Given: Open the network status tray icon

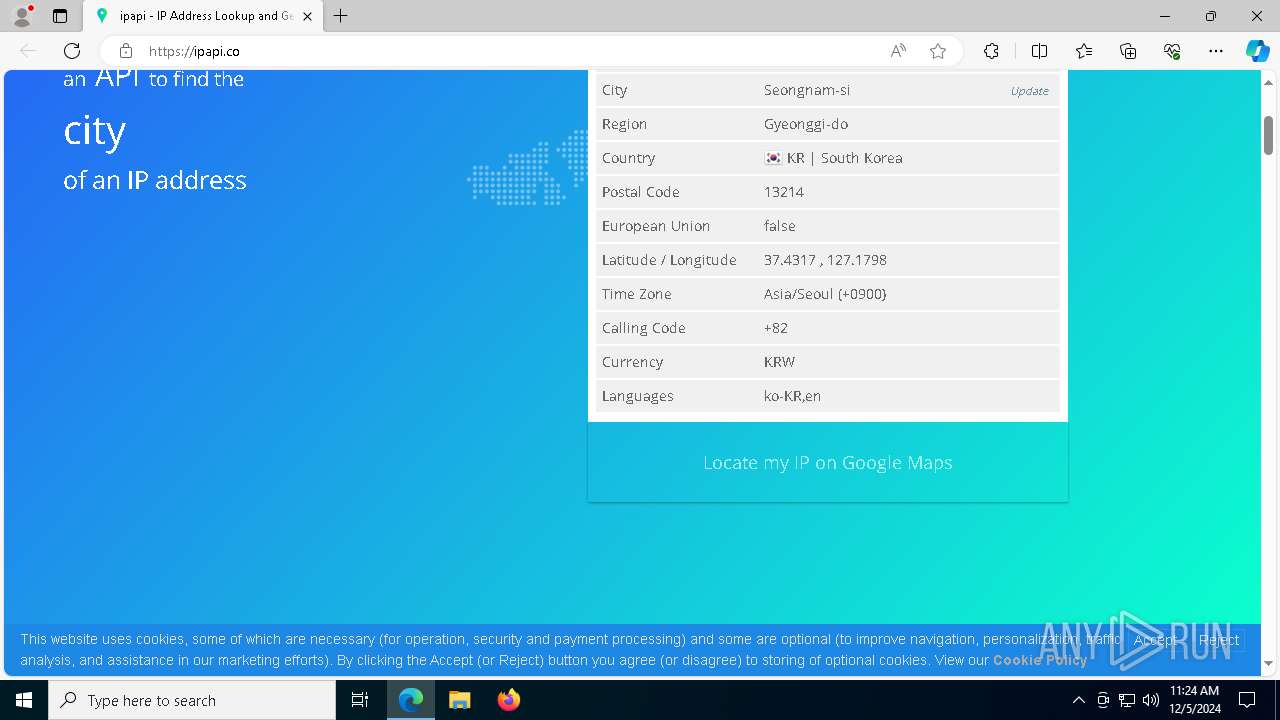Looking at the screenshot, I should coord(1127,700).
